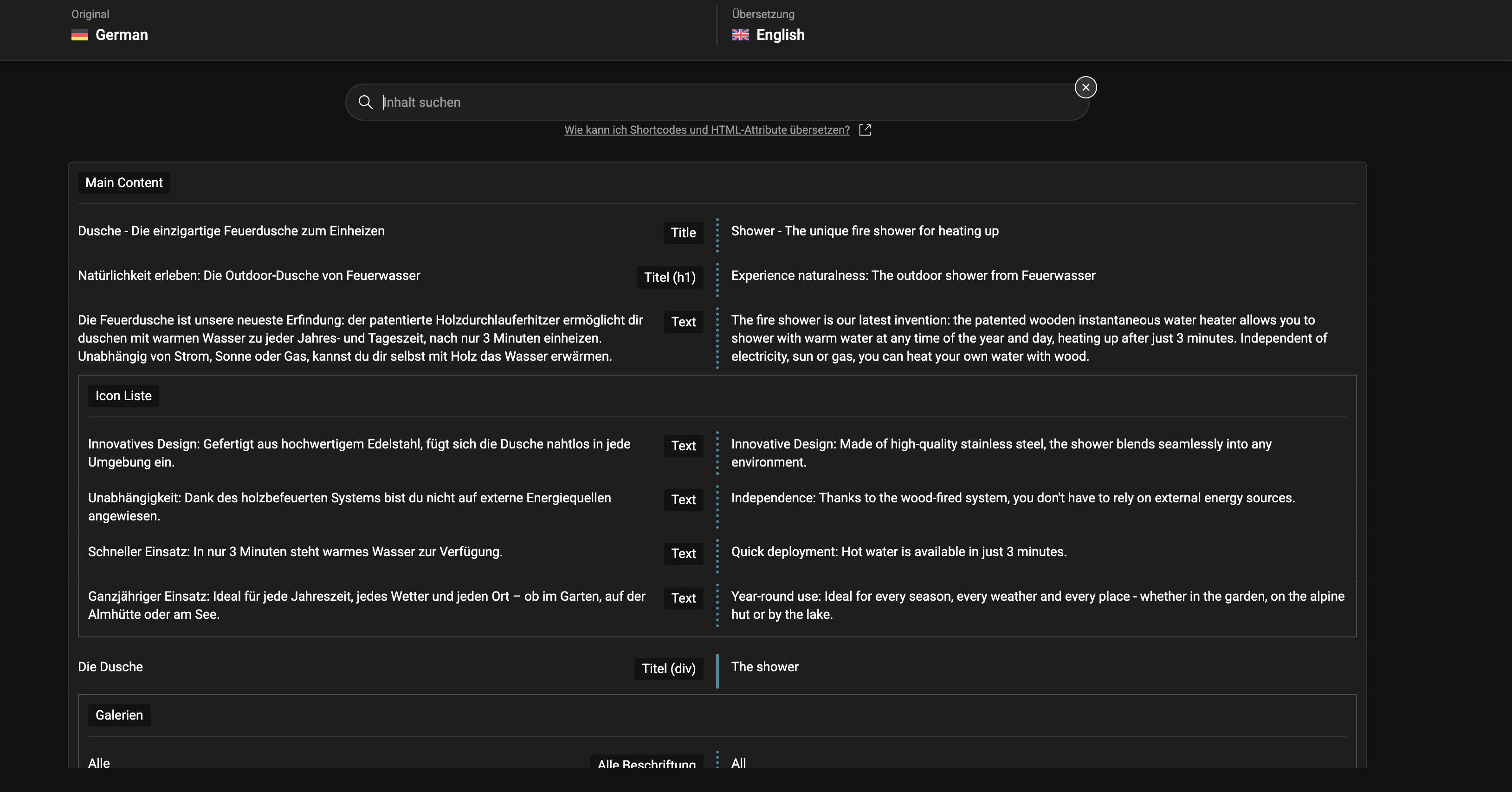Select original 'Unabhängigkeit: Dank des holzbefeuerten Systems'
Screen dimensions: 1512x792
point(349,506)
